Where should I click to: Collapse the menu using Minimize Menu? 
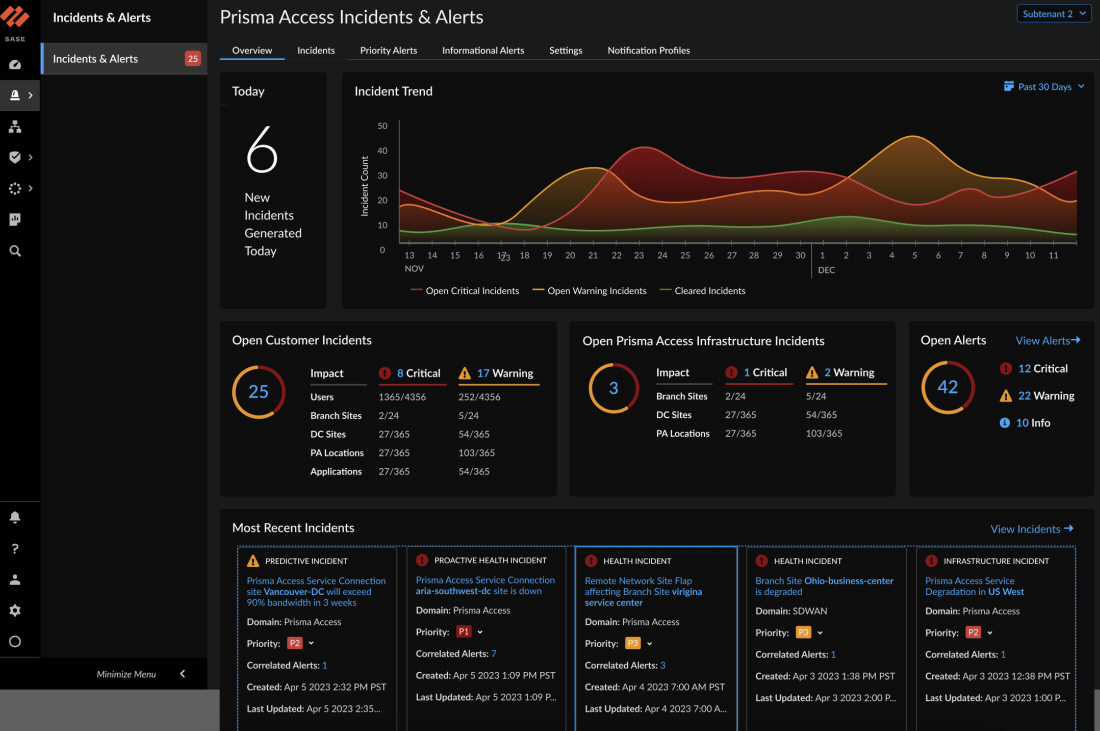click(x=126, y=674)
